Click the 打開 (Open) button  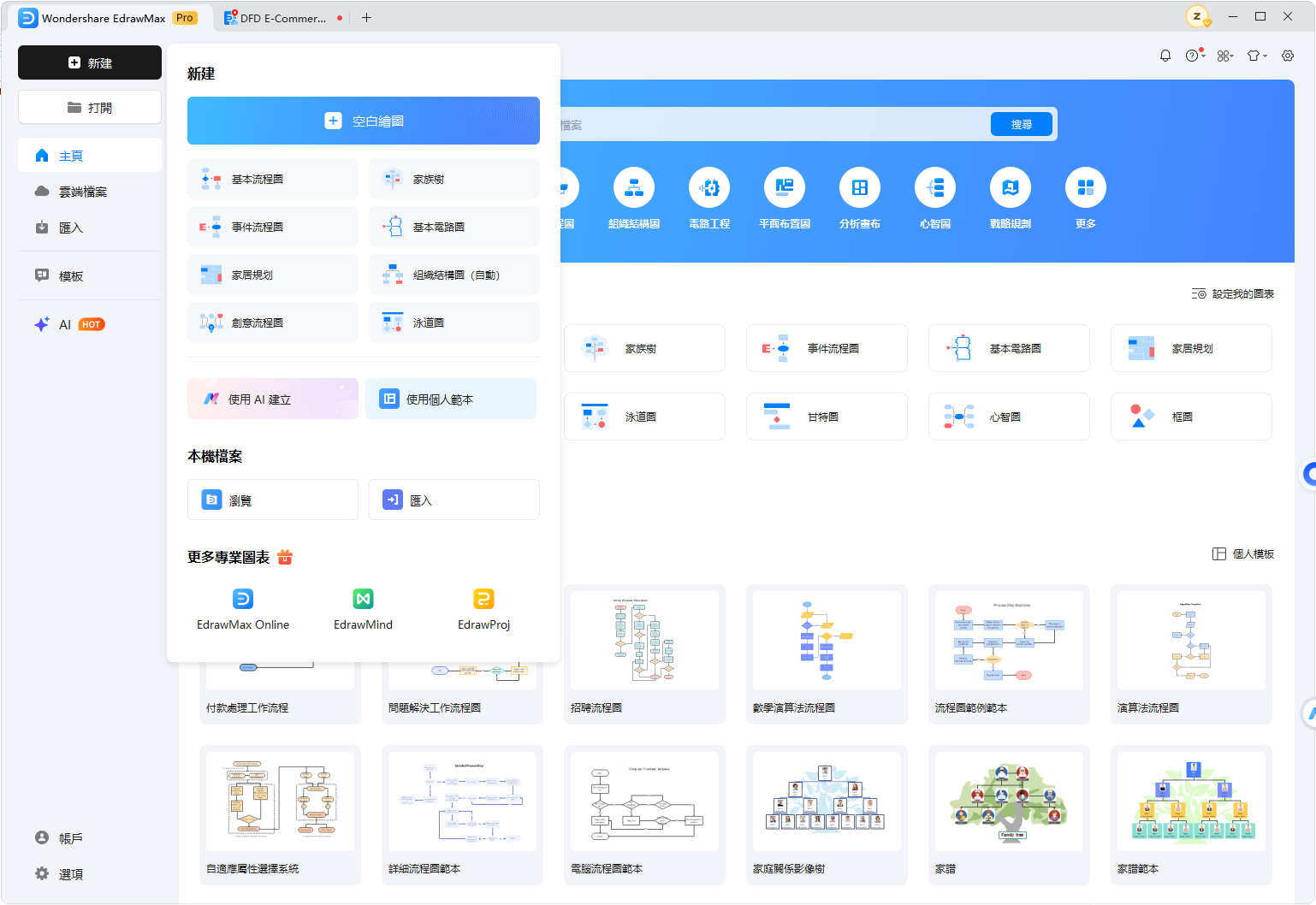tap(90, 108)
